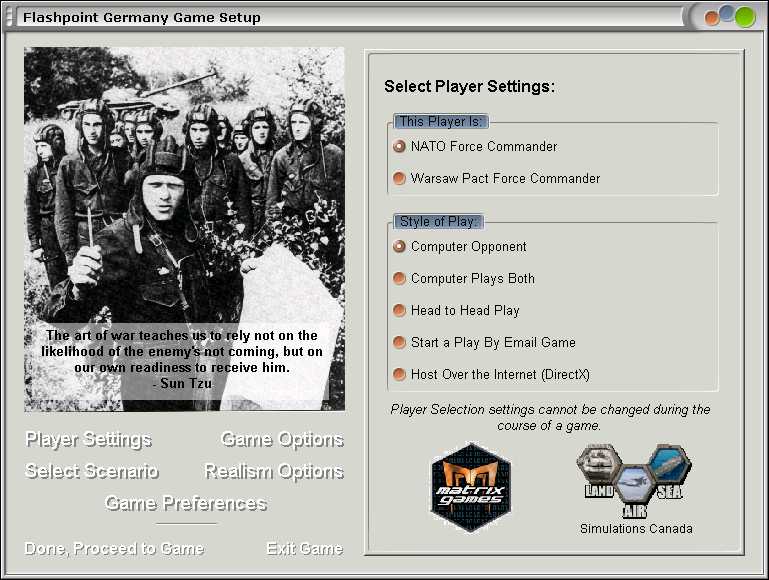Viewport: 769px width, 580px height.
Task: Open Game Options section
Action: (282, 439)
